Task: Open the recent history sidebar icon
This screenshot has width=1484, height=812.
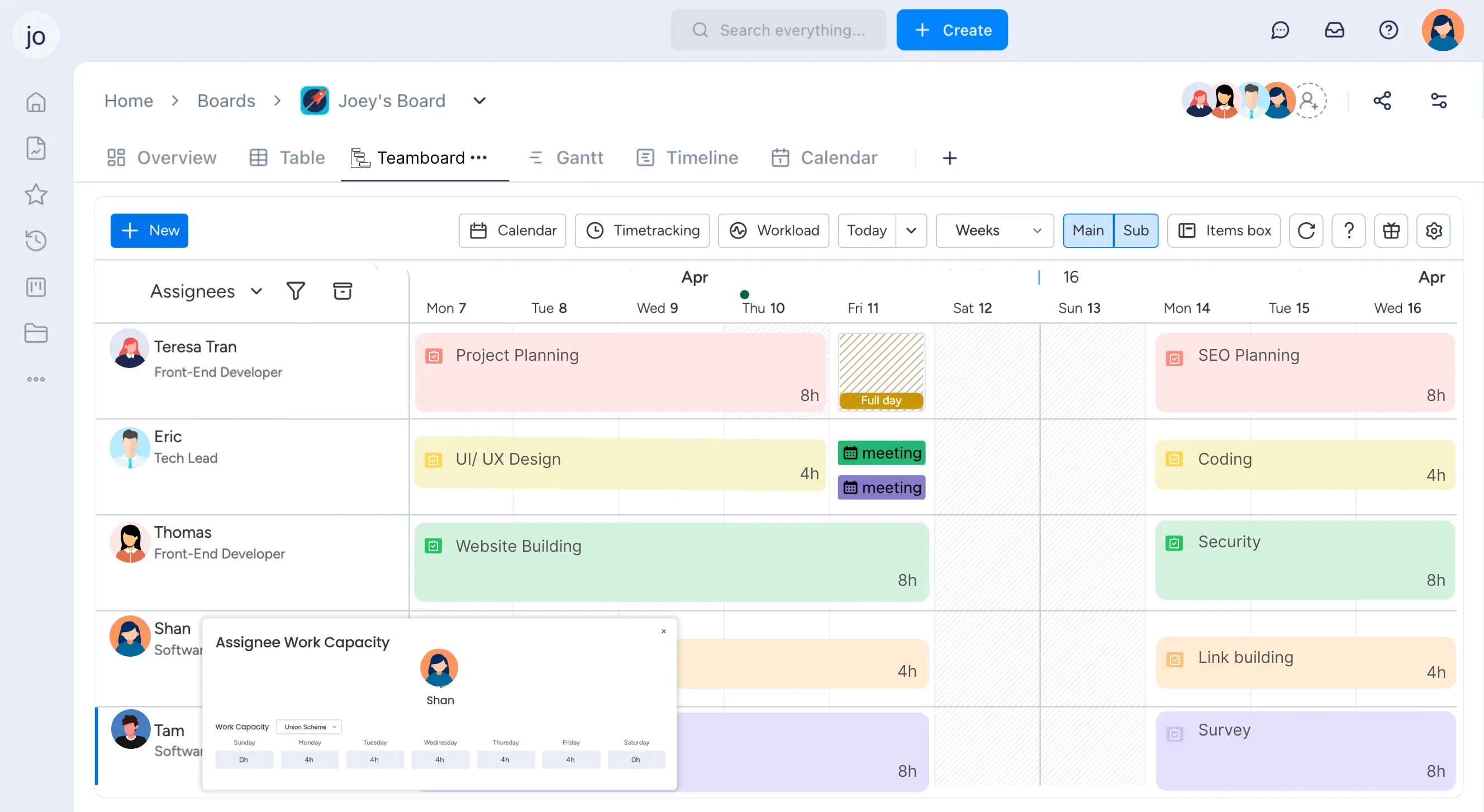Action: (x=36, y=240)
